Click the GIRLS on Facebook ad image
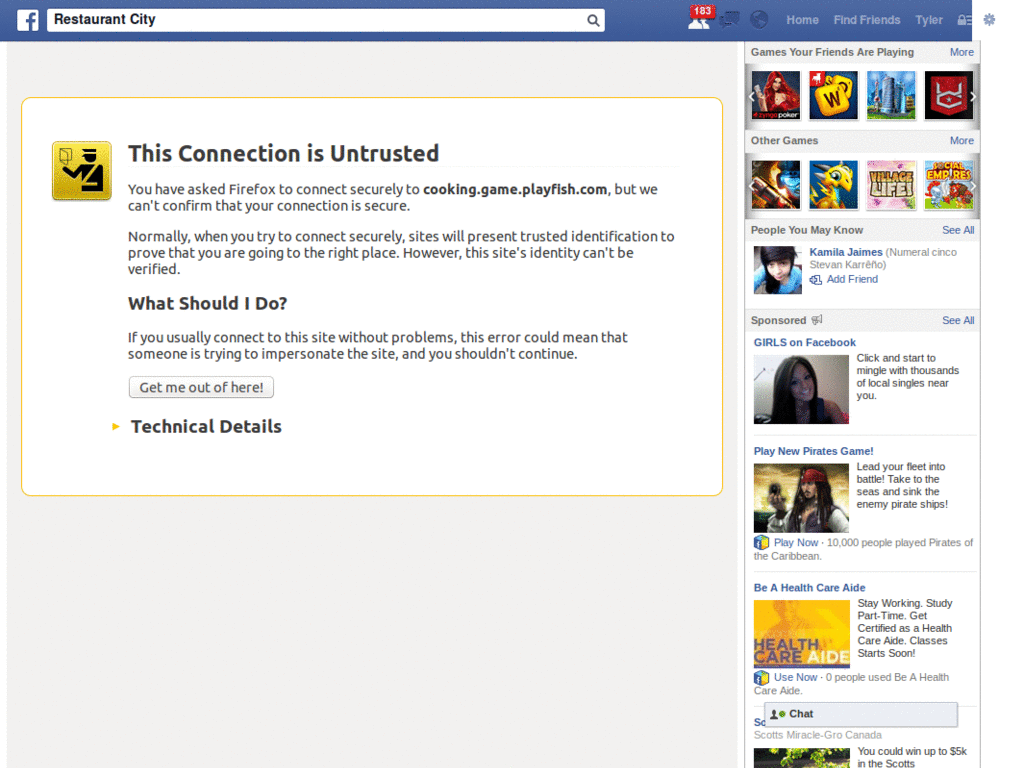 801,389
